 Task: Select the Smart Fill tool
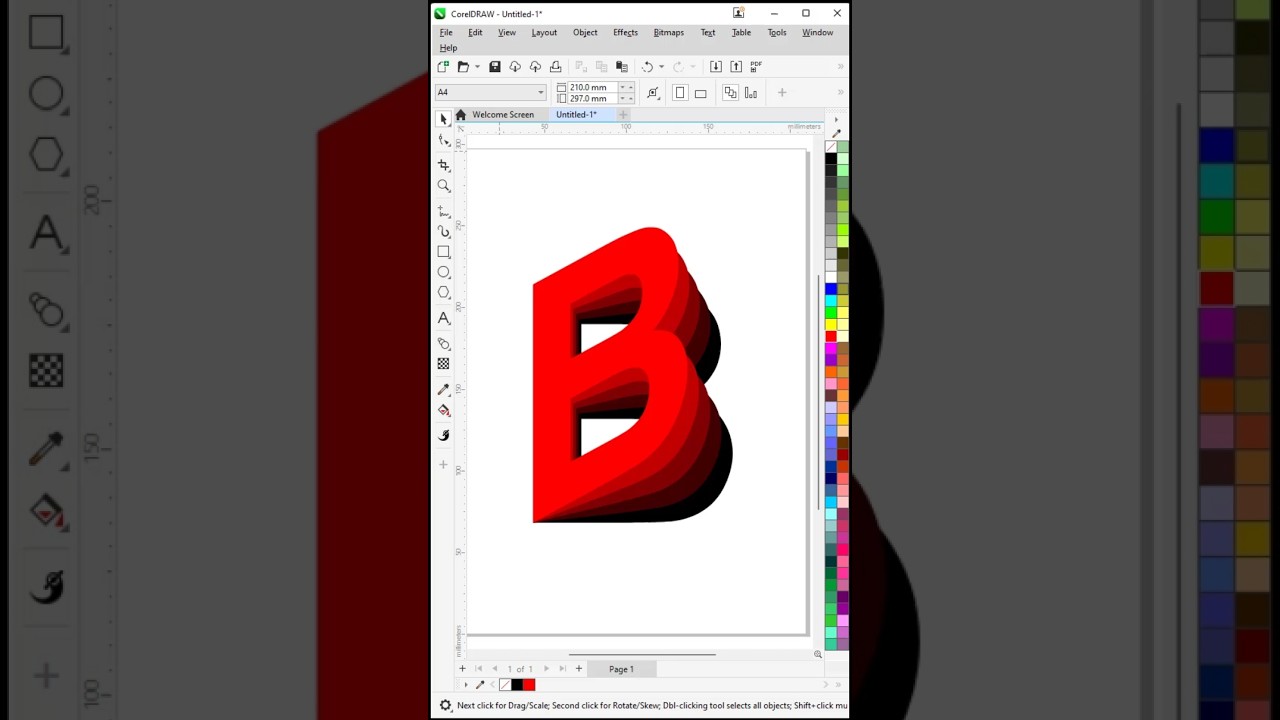coord(444,435)
